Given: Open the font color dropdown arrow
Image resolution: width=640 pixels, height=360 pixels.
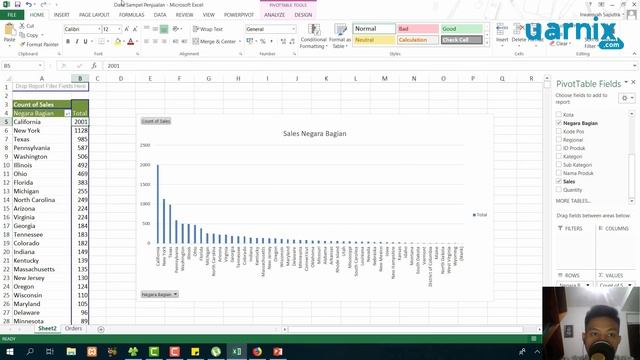Looking at the screenshot, I should coord(137,41).
